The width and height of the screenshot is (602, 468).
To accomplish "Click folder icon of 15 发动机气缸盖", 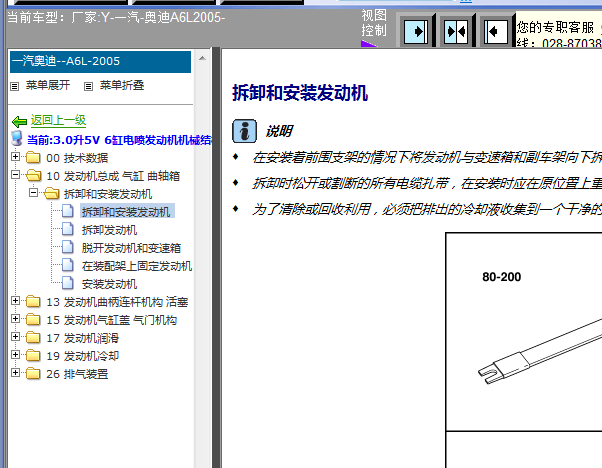I will point(33,320).
